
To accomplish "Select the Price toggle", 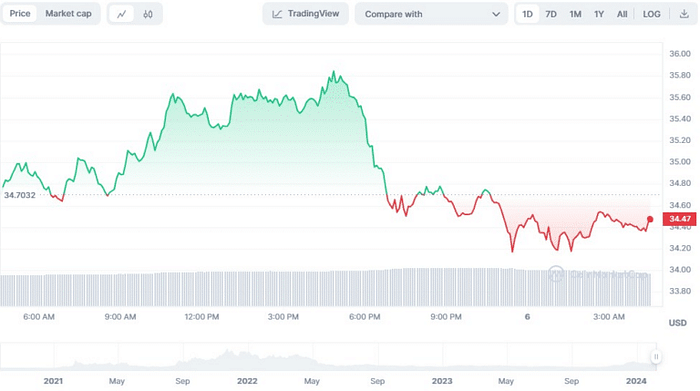I will 20,14.
